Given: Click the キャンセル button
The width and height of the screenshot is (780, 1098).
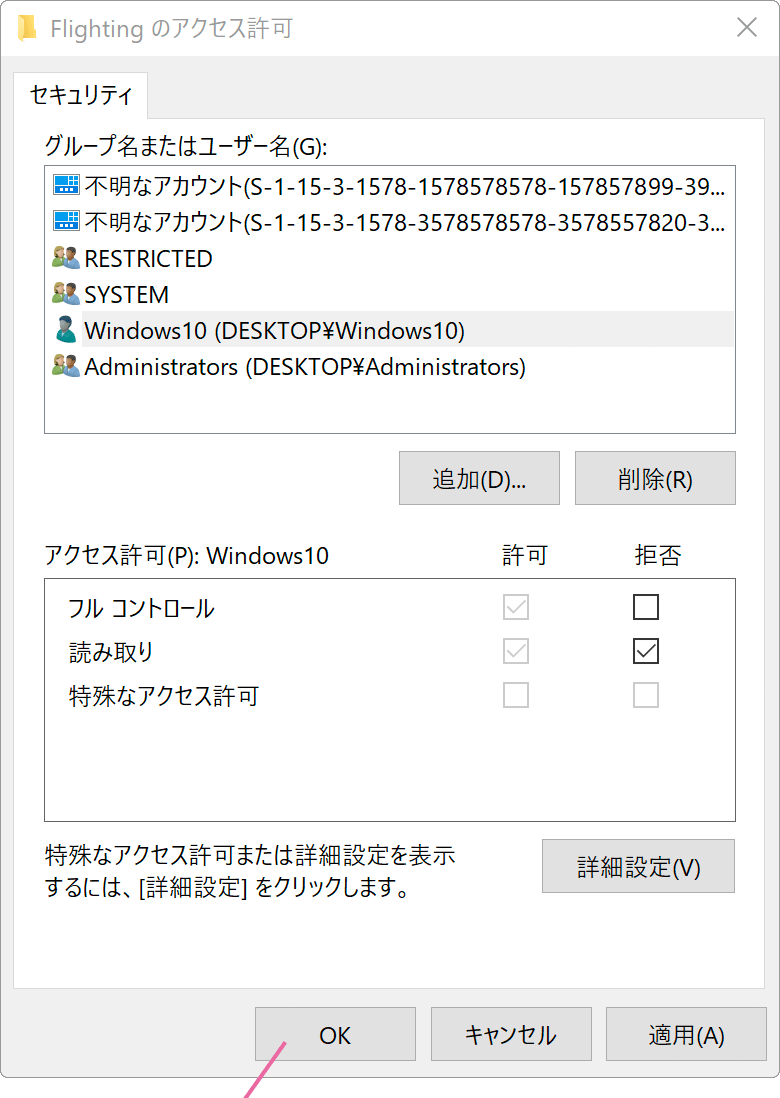Looking at the screenshot, I should (x=511, y=1034).
